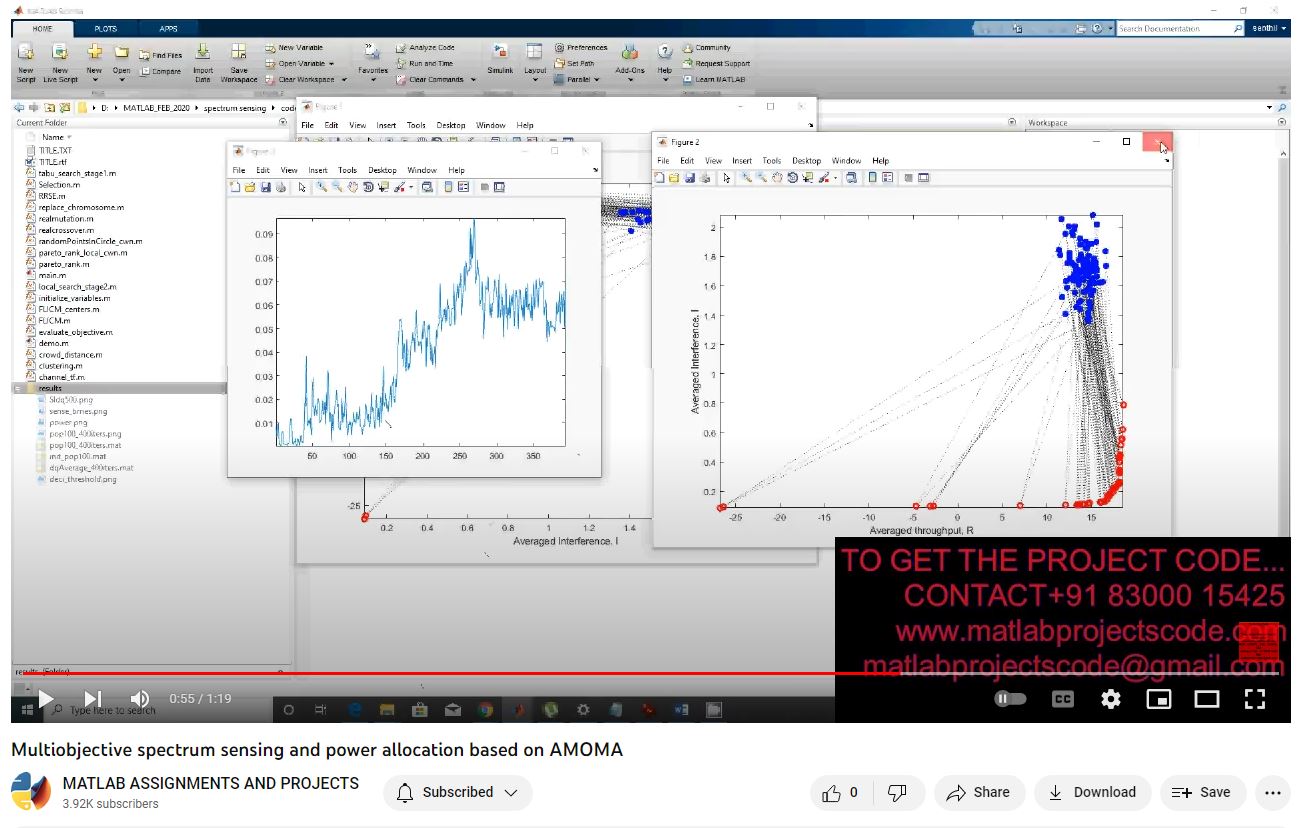Screen dimensions: 1301x828
Task: Click Save icon in Figure 3 toolbar
Action: [x=265, y=187]
